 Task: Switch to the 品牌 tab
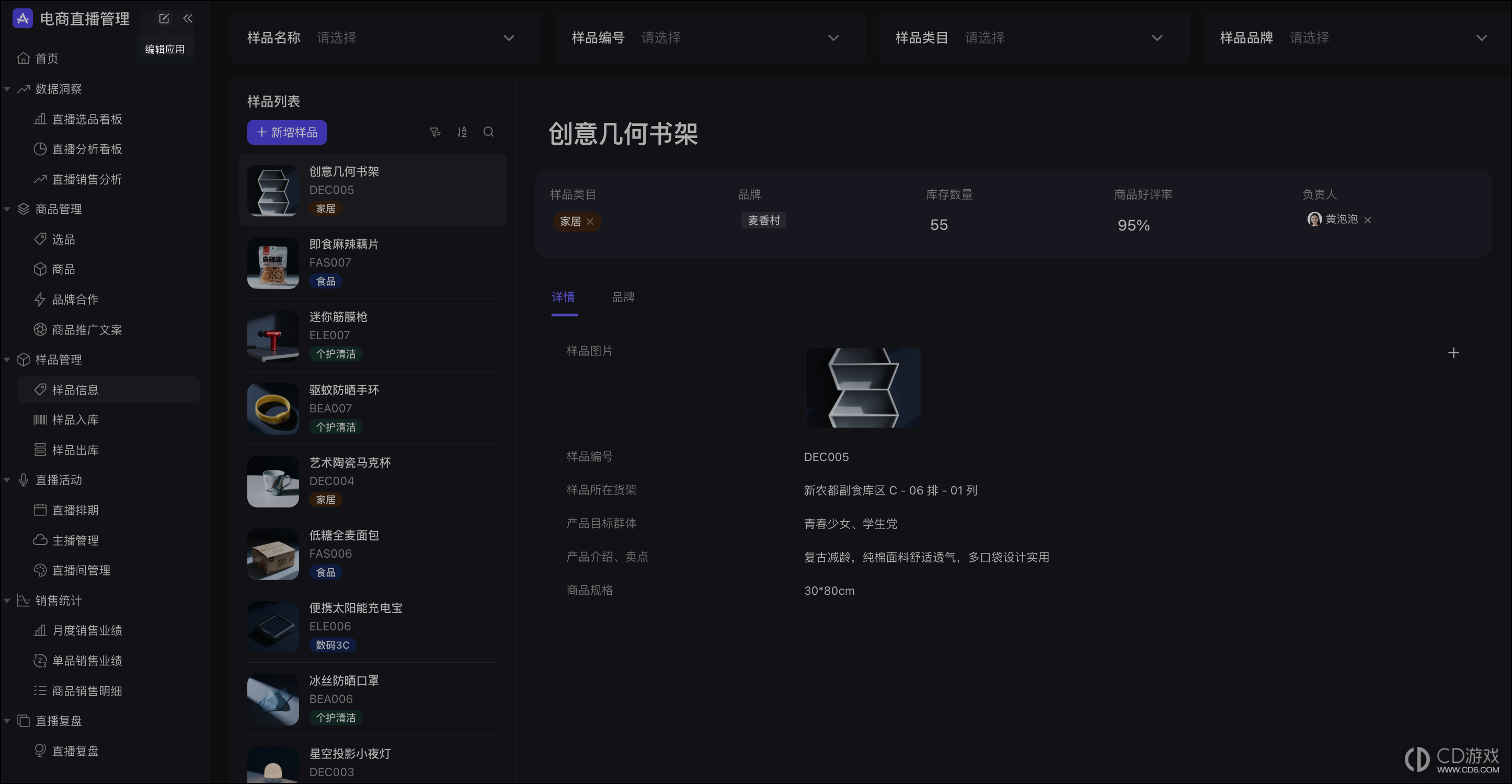(x=623, y=297)
